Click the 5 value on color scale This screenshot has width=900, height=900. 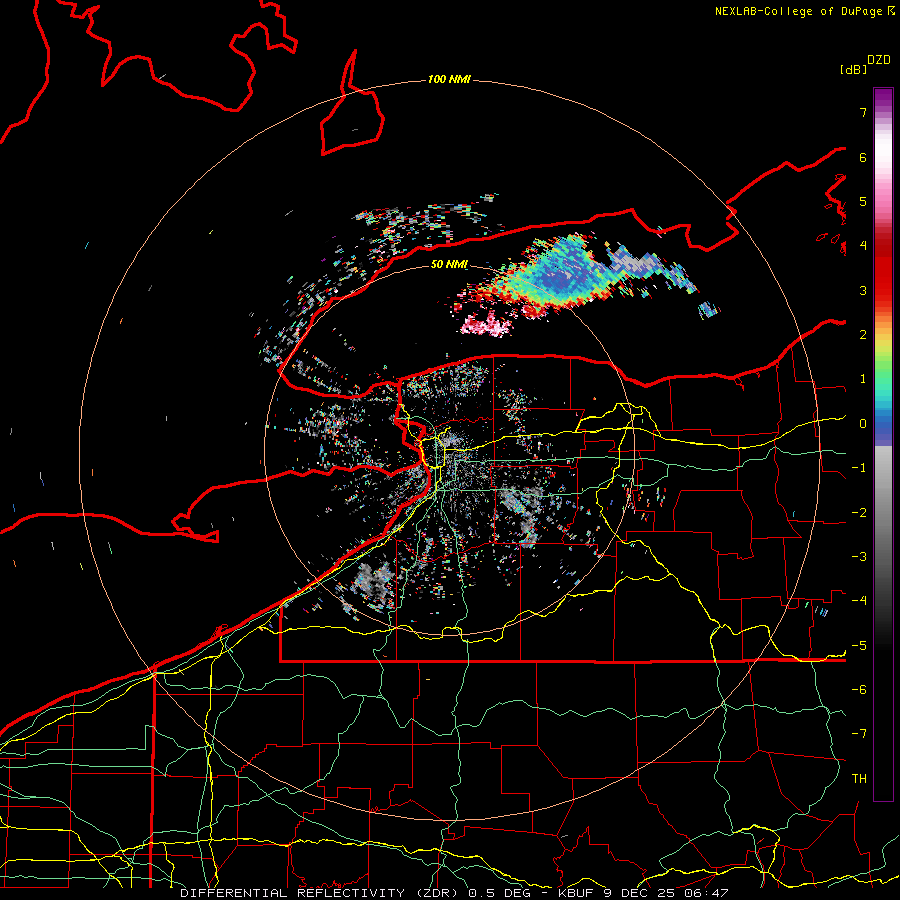pos(863,201)
